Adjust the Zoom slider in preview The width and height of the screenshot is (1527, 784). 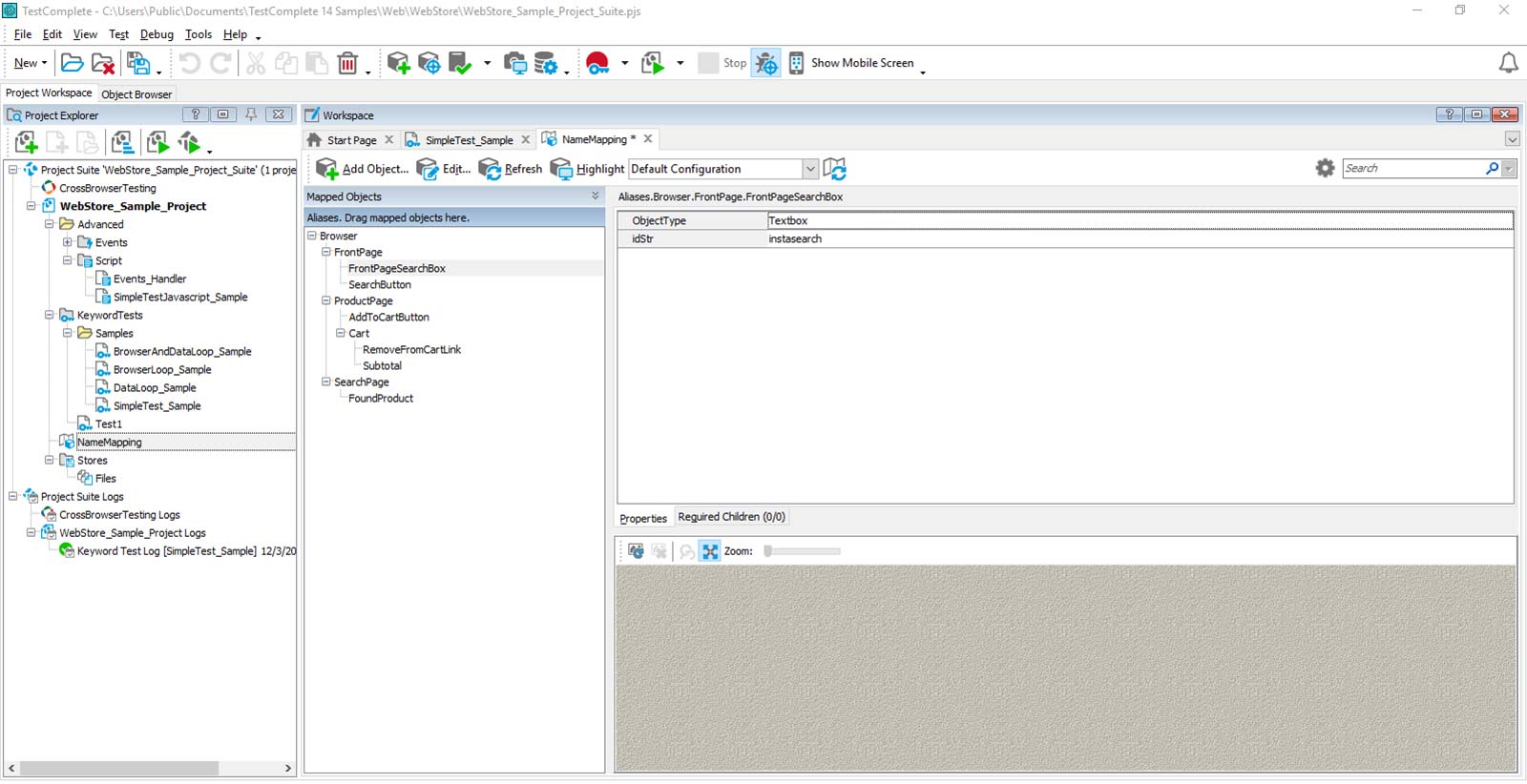click(802, 551)
